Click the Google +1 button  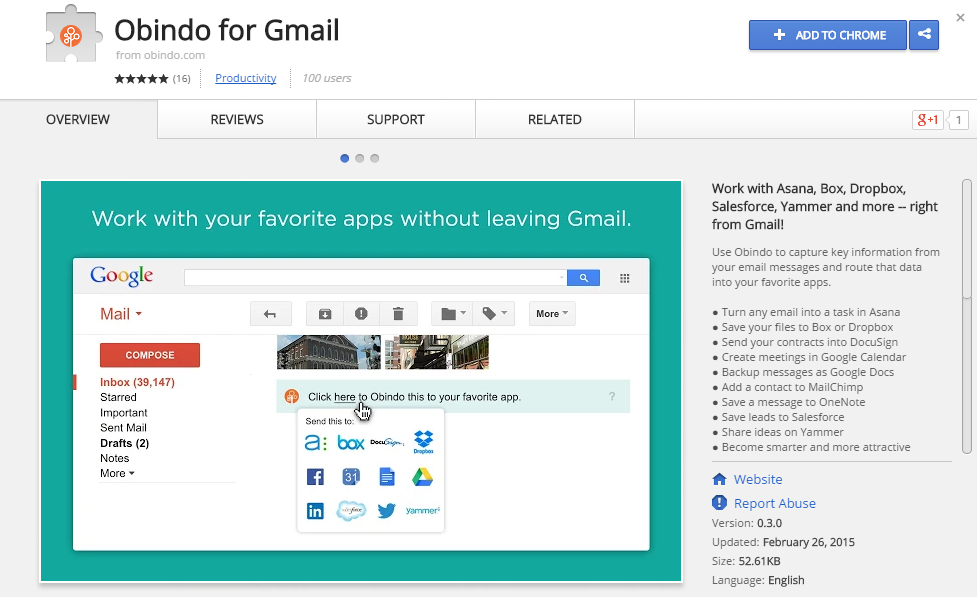click(927, 120)
